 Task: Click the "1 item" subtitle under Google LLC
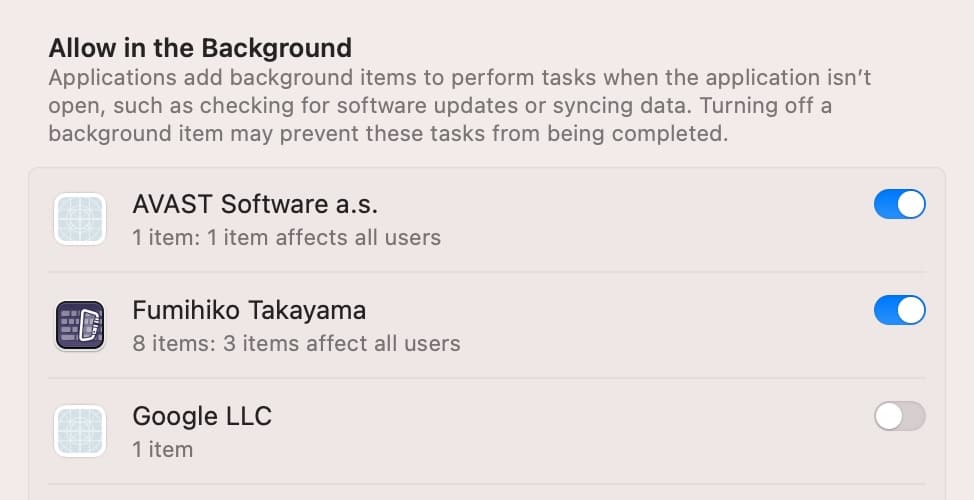(x=162, y=450)
